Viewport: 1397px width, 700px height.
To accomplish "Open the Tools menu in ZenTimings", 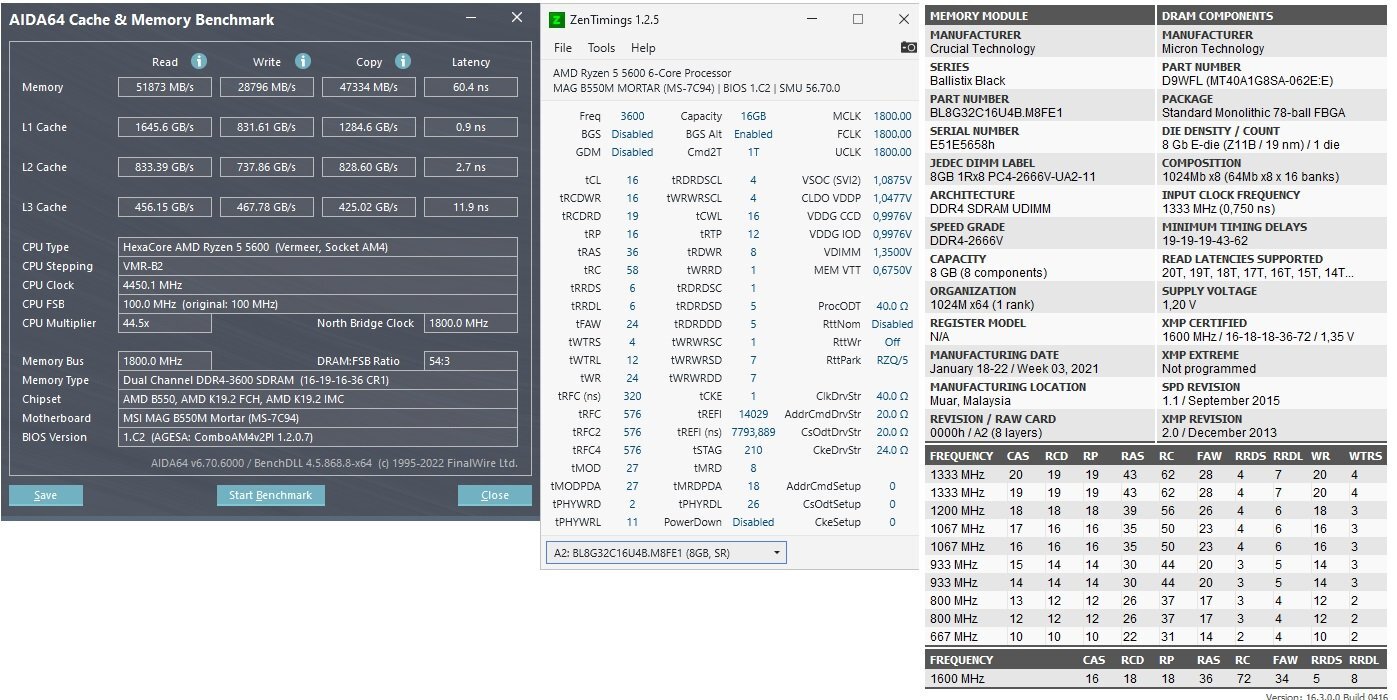I will 601,48.
